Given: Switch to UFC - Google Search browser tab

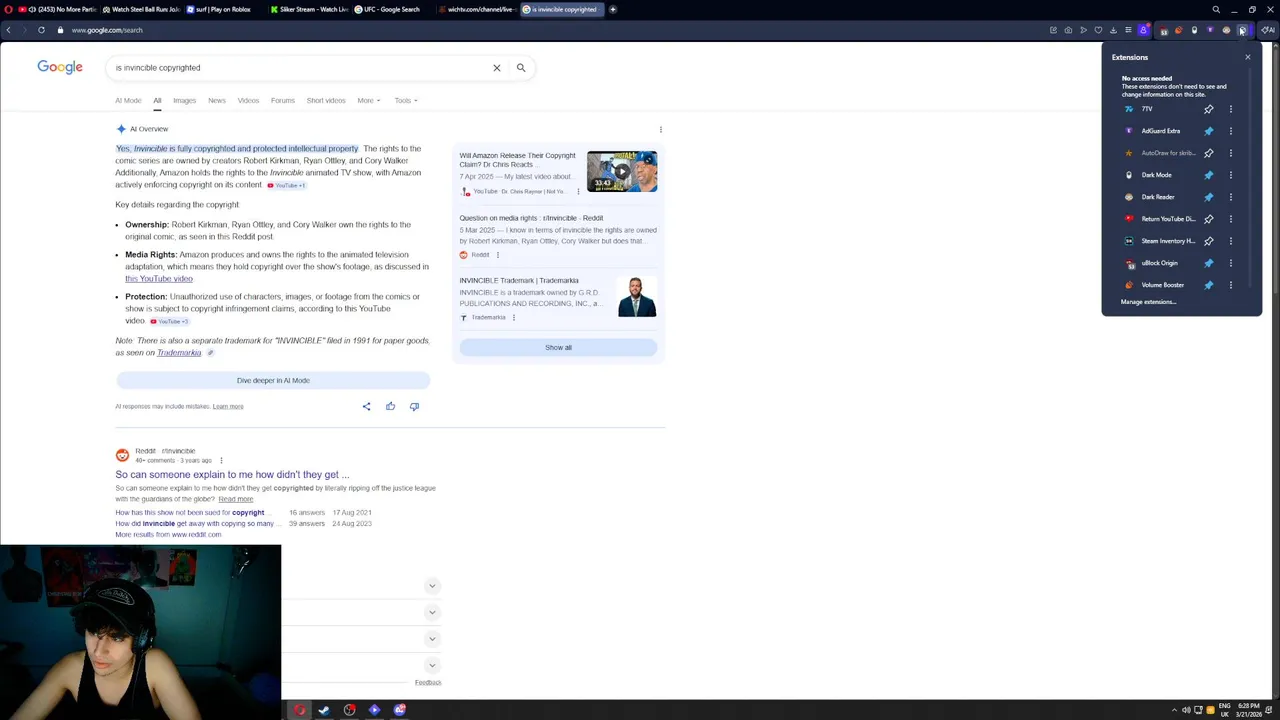Looking at the screenshot, I should (391, 9).
